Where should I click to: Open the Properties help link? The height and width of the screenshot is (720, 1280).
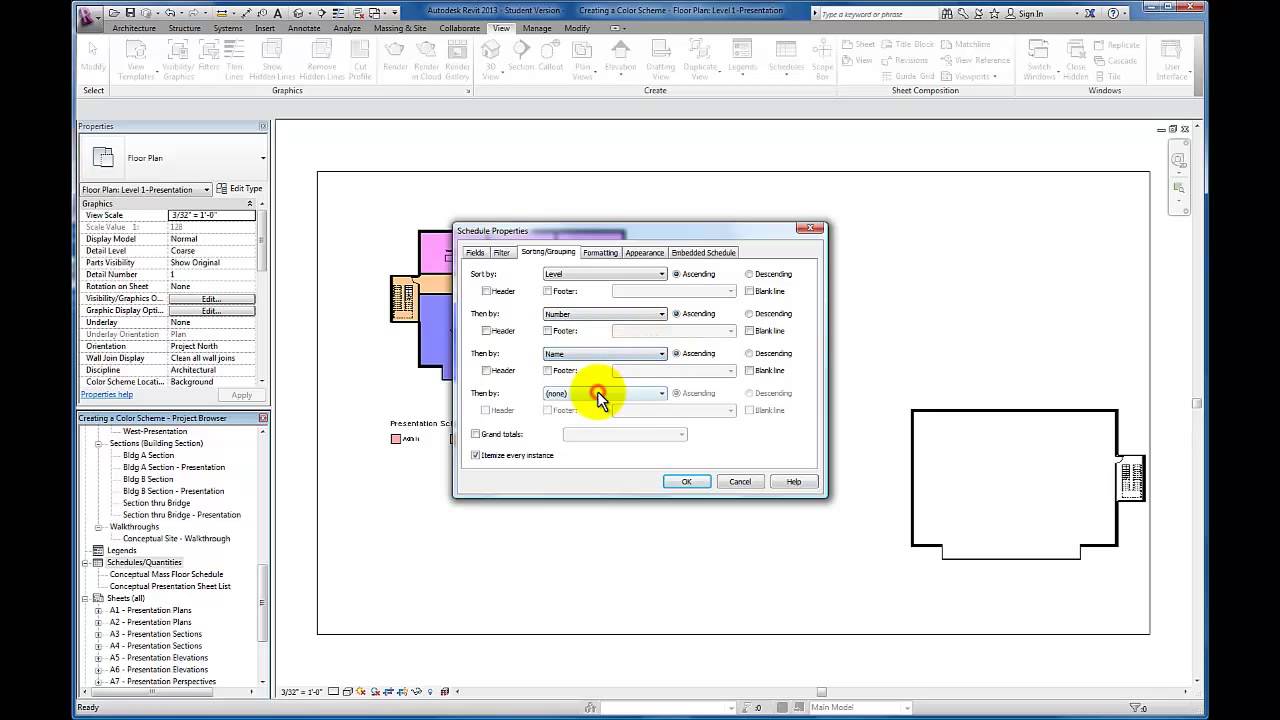[106, 395]
